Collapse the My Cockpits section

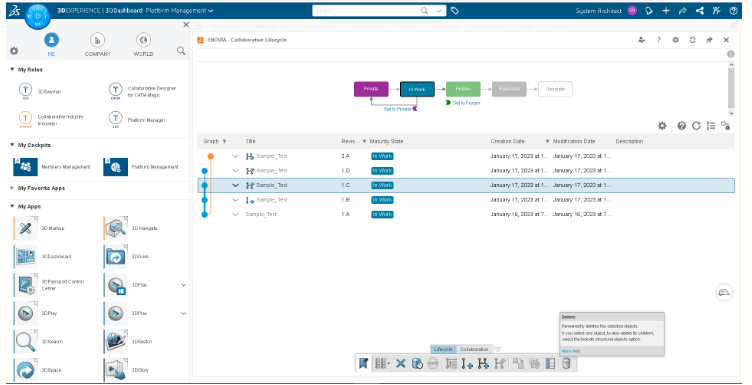click(x=12, y=145)
